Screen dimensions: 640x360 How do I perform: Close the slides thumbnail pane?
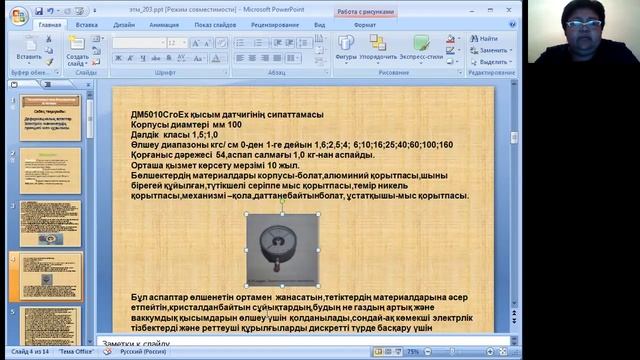pyautogui.click(x=89, y=84)
